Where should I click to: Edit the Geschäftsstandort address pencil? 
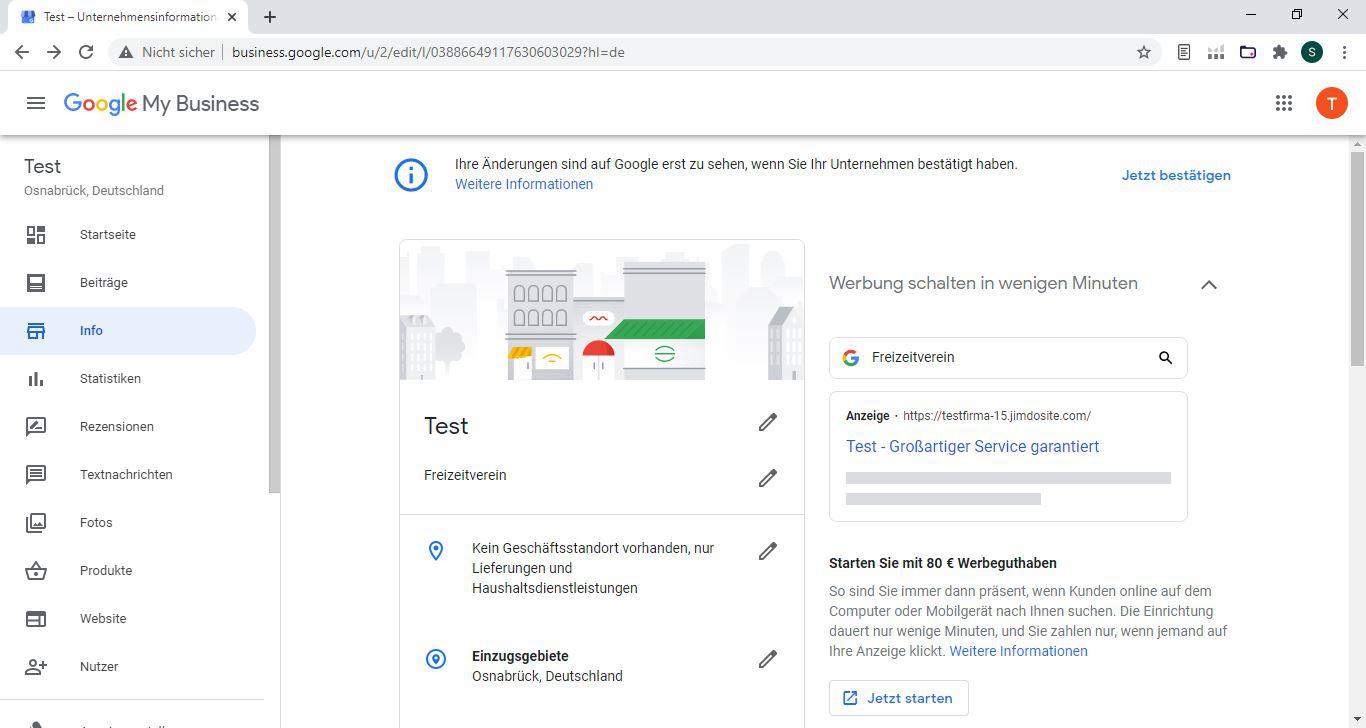[767, 551]
